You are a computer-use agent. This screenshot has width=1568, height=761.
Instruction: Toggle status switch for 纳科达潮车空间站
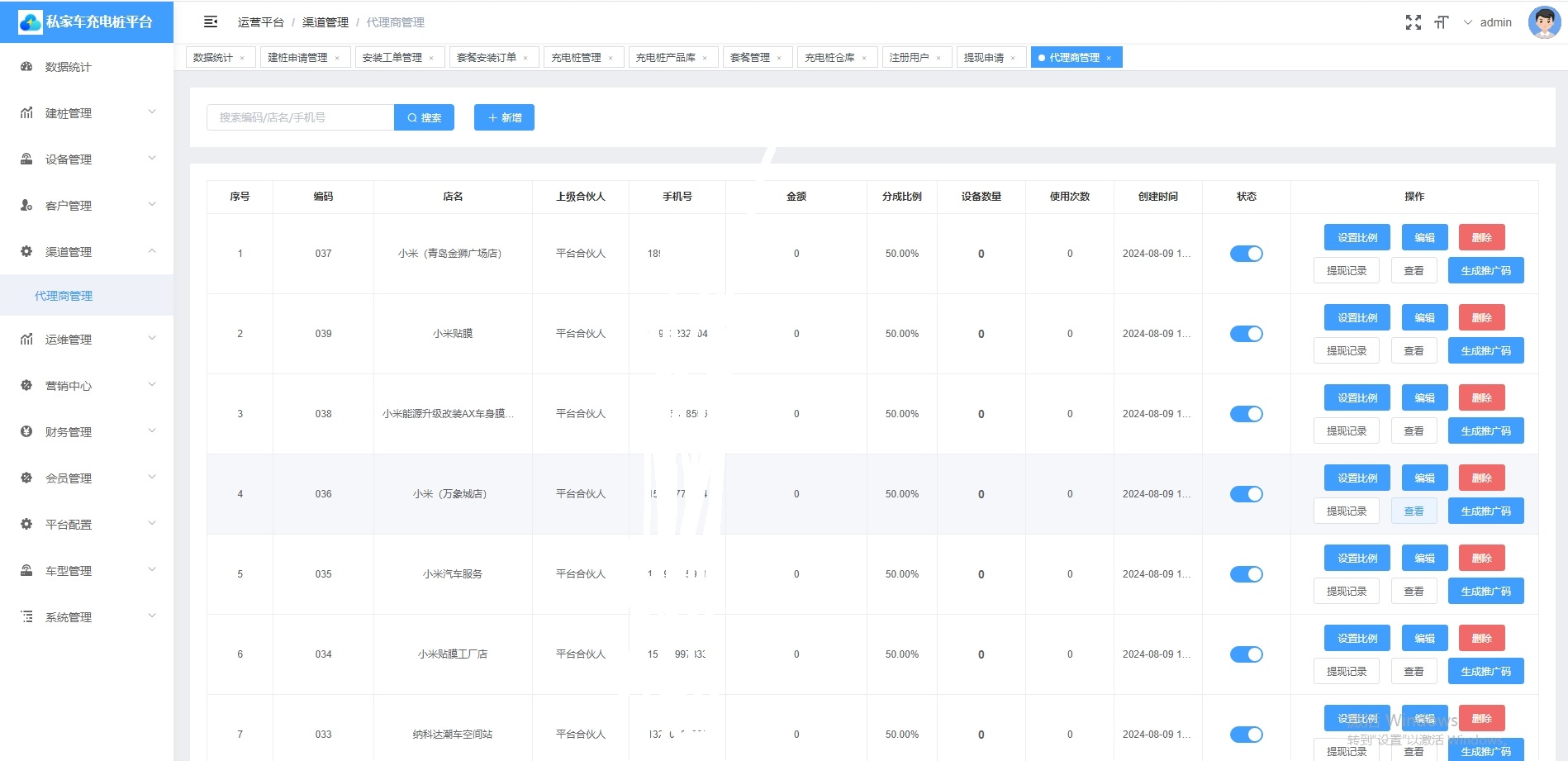tap(1246, 735)
